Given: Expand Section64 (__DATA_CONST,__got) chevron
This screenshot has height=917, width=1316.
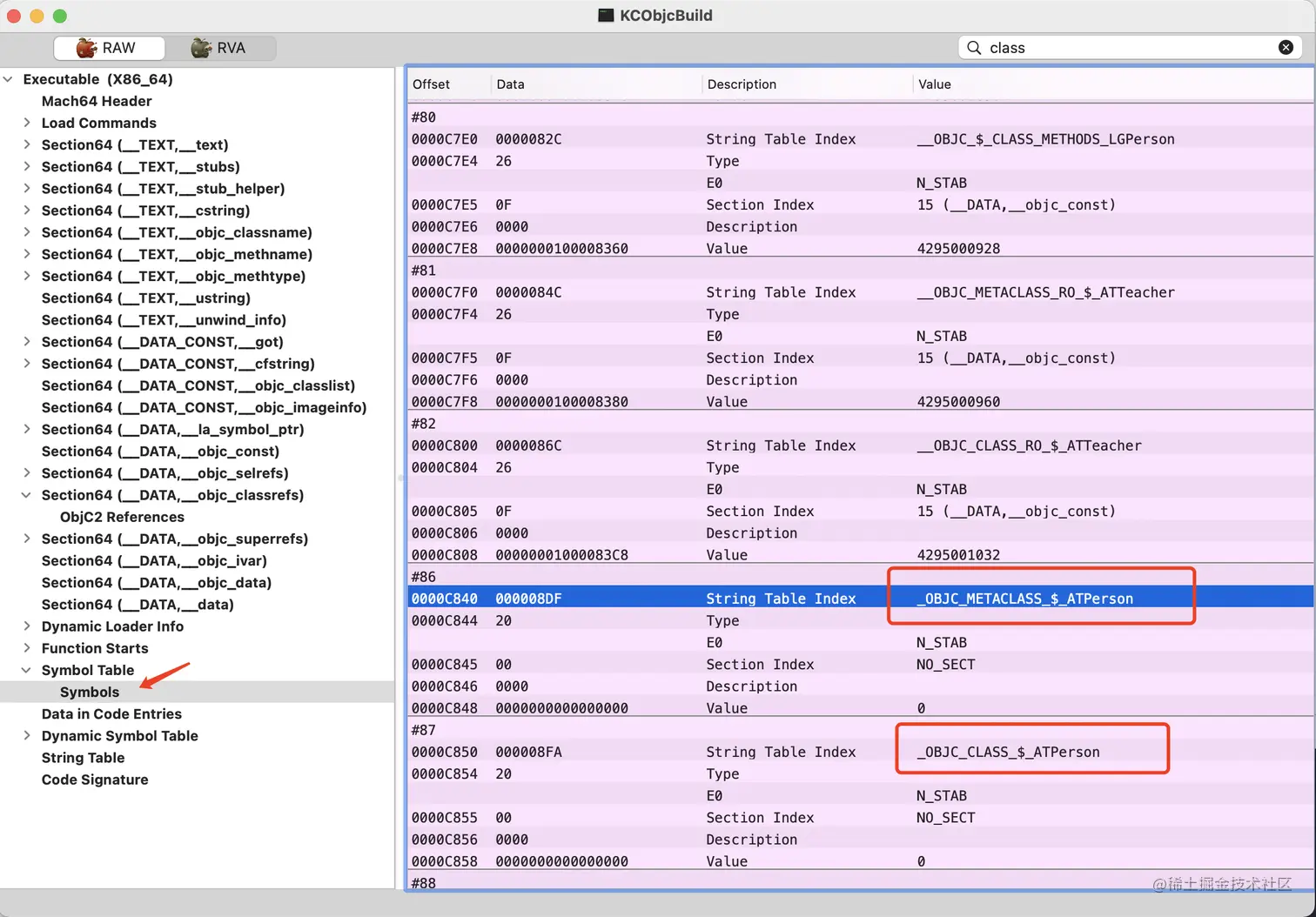Looking at the screenshot, I should (x=26, y=342).
